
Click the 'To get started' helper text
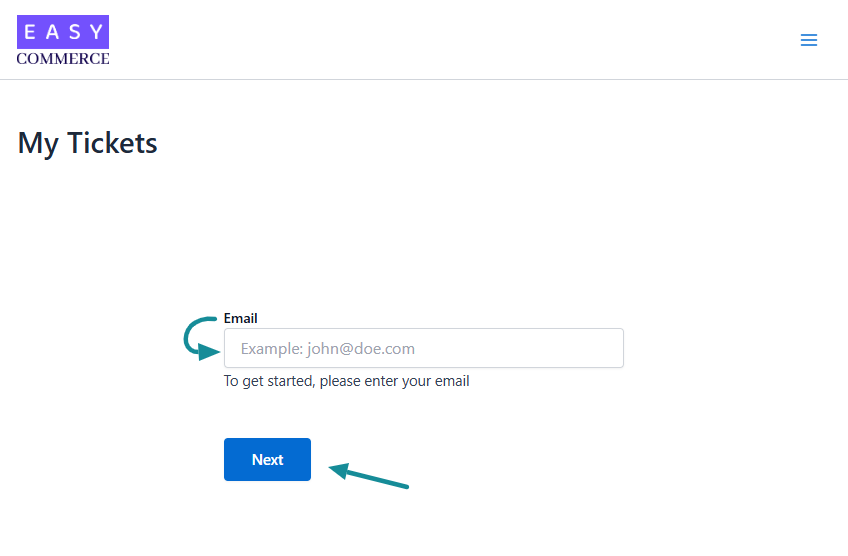click(347, 381)
